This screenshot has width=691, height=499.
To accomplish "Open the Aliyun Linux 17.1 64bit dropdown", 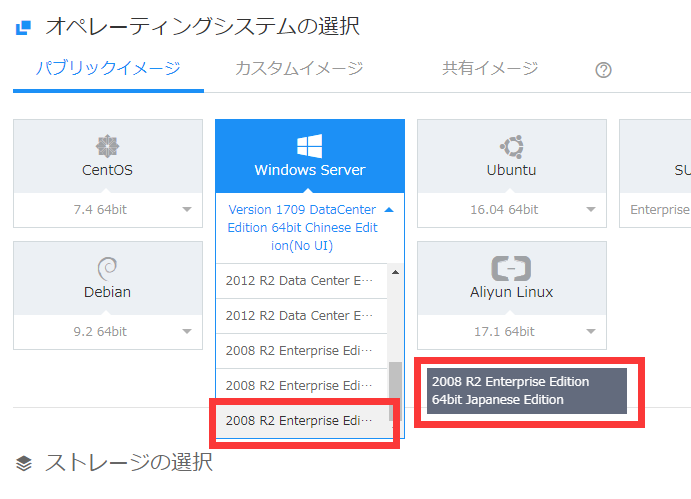I will pyautogui.click(x=512, y=331).
